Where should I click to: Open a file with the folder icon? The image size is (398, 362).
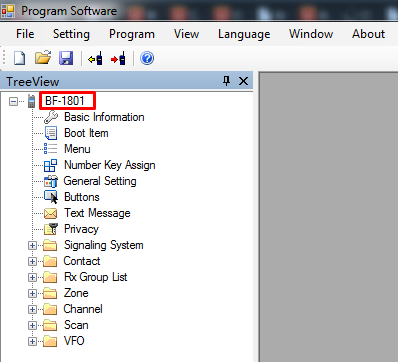(x=43, y=58)
